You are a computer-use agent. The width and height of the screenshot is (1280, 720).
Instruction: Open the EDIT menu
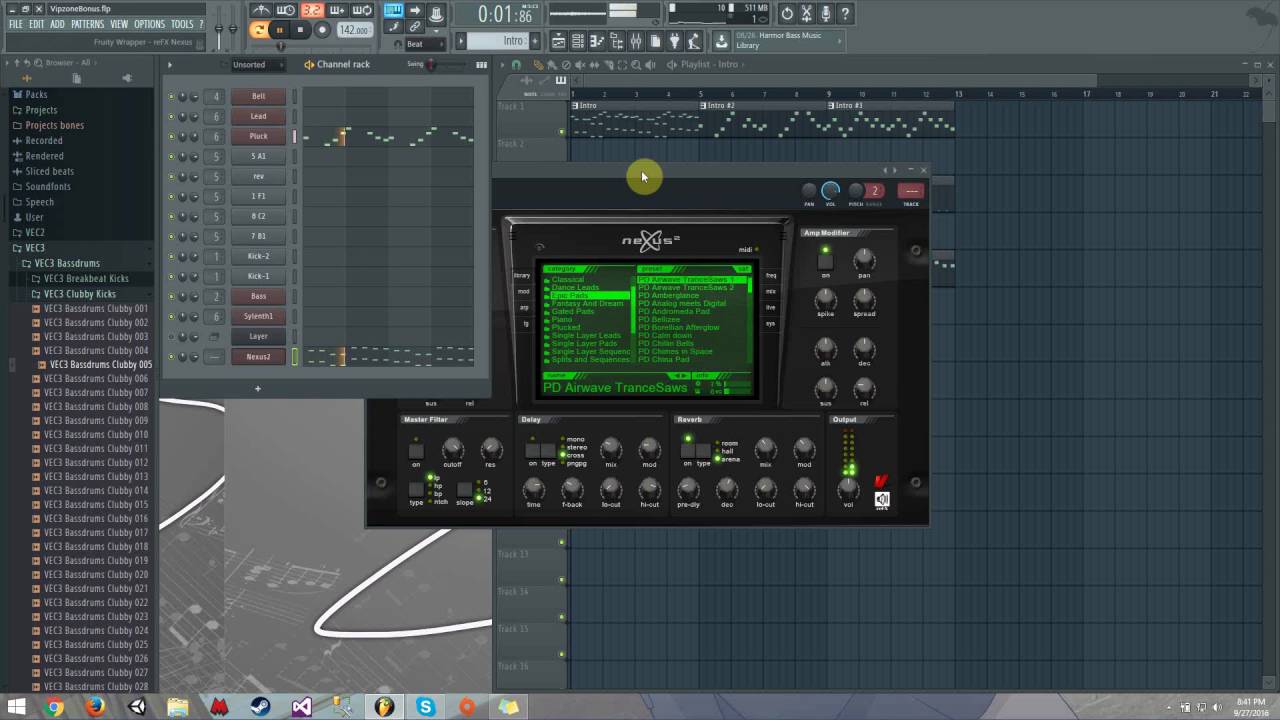[37, 24]
